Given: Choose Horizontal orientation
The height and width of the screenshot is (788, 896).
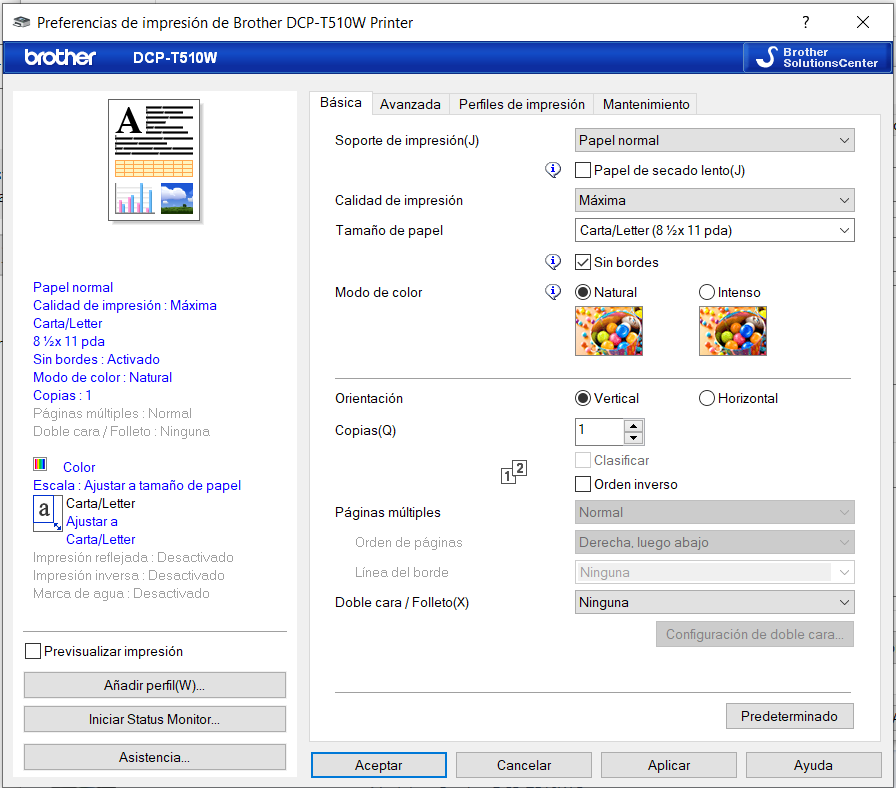Looking at the screenshot, I should [x=707, y=398].
